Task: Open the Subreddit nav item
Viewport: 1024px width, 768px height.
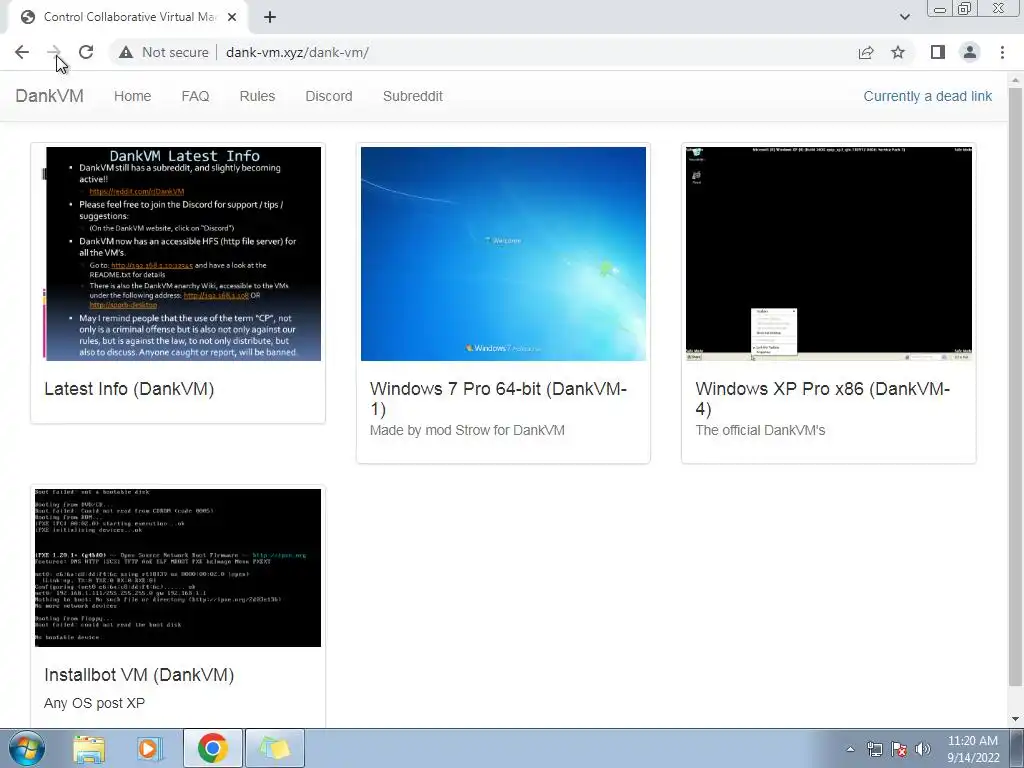Action: [x=413, y=96]
